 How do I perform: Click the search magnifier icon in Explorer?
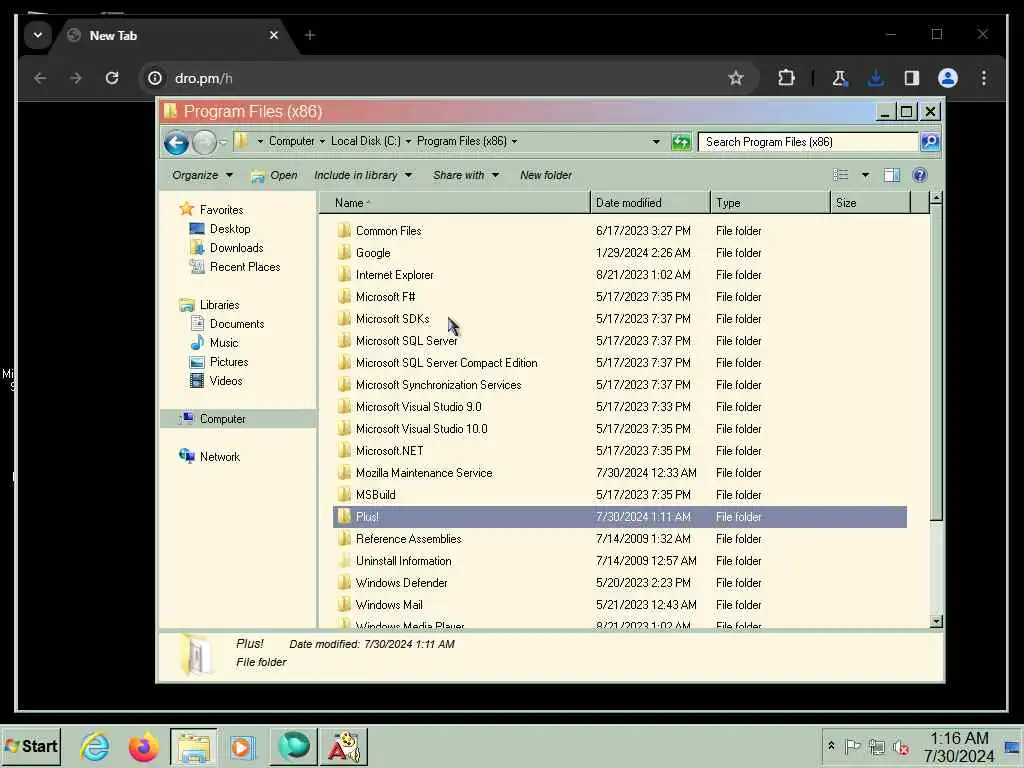click(929, 142)
